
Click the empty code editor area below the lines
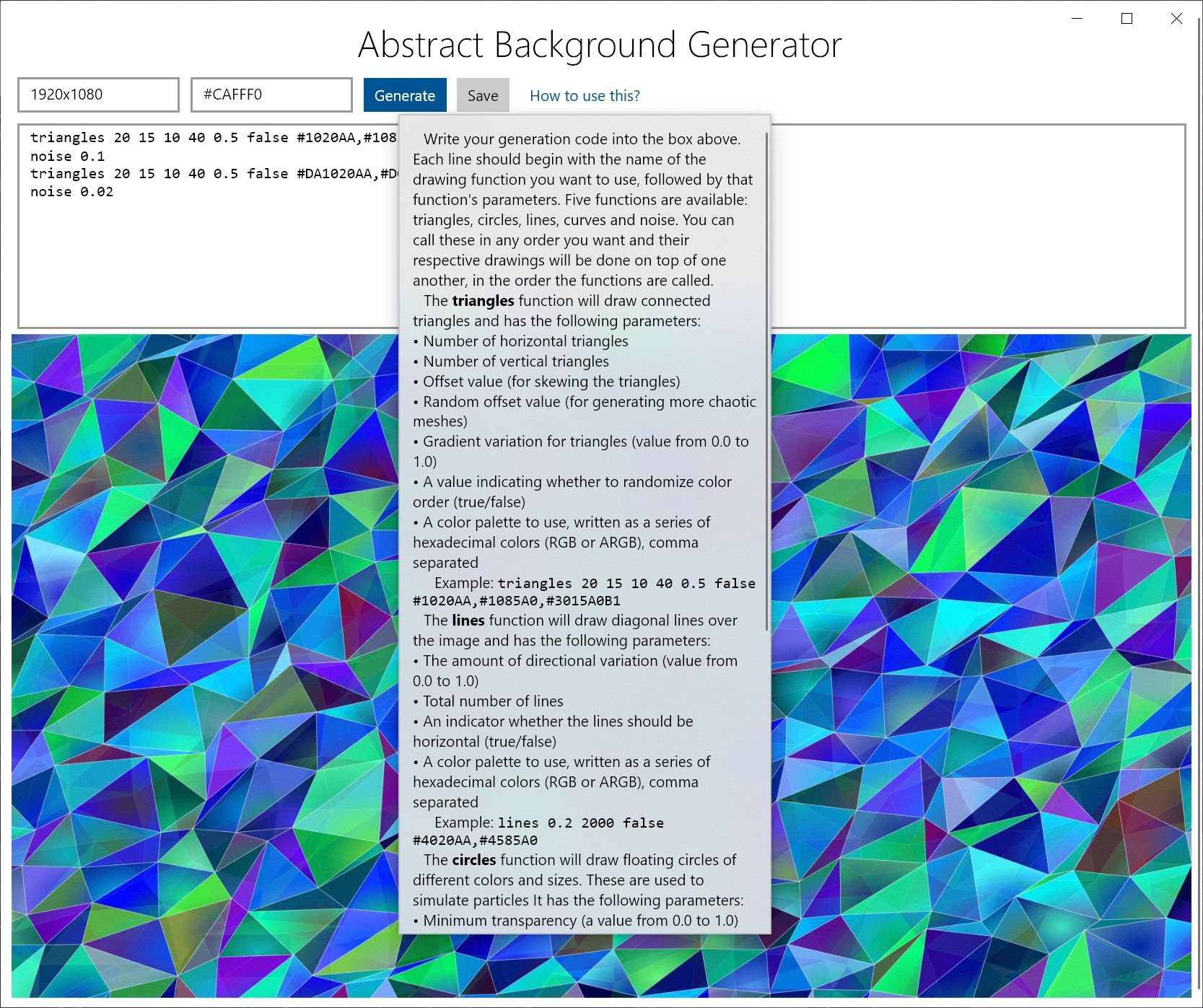point(209,263)
